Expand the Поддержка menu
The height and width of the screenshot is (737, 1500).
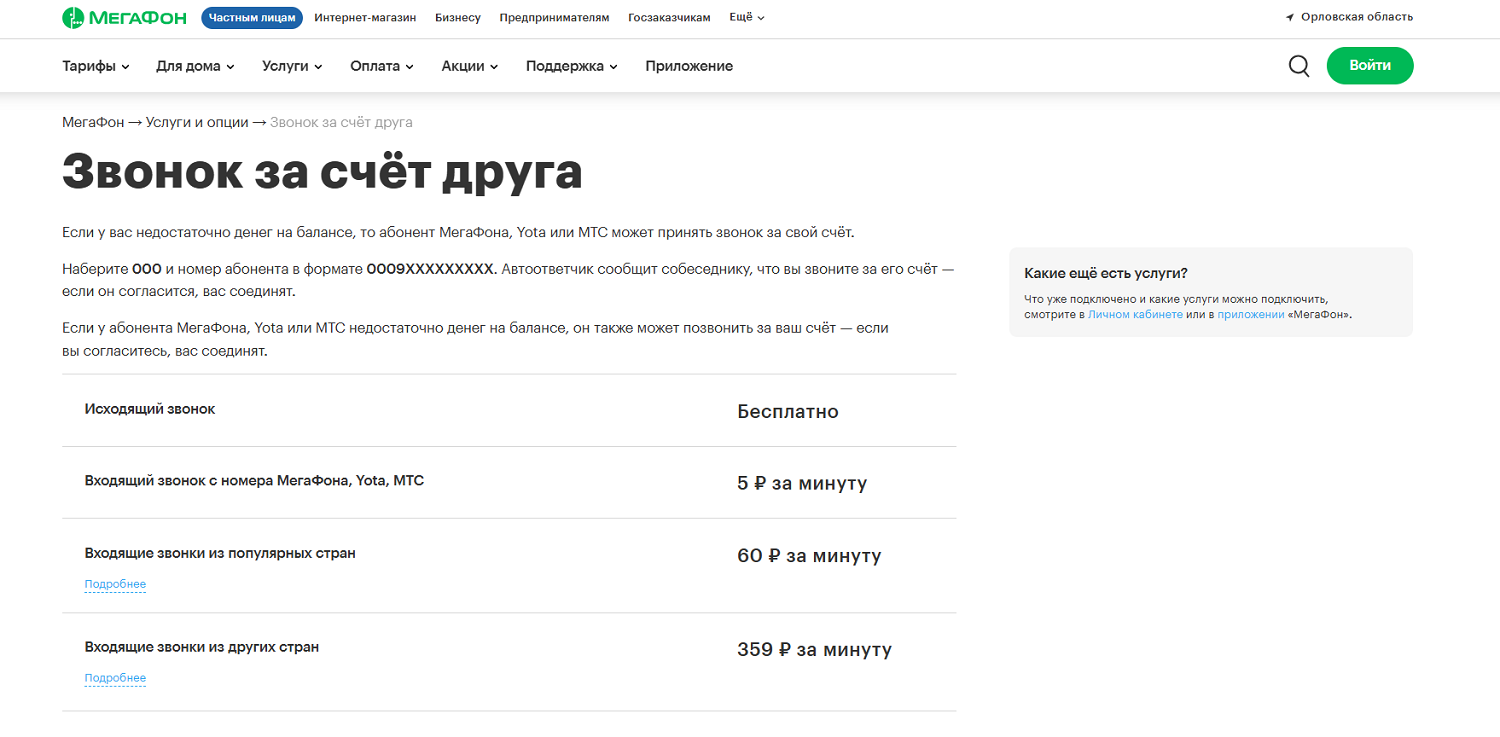point(572,66)
